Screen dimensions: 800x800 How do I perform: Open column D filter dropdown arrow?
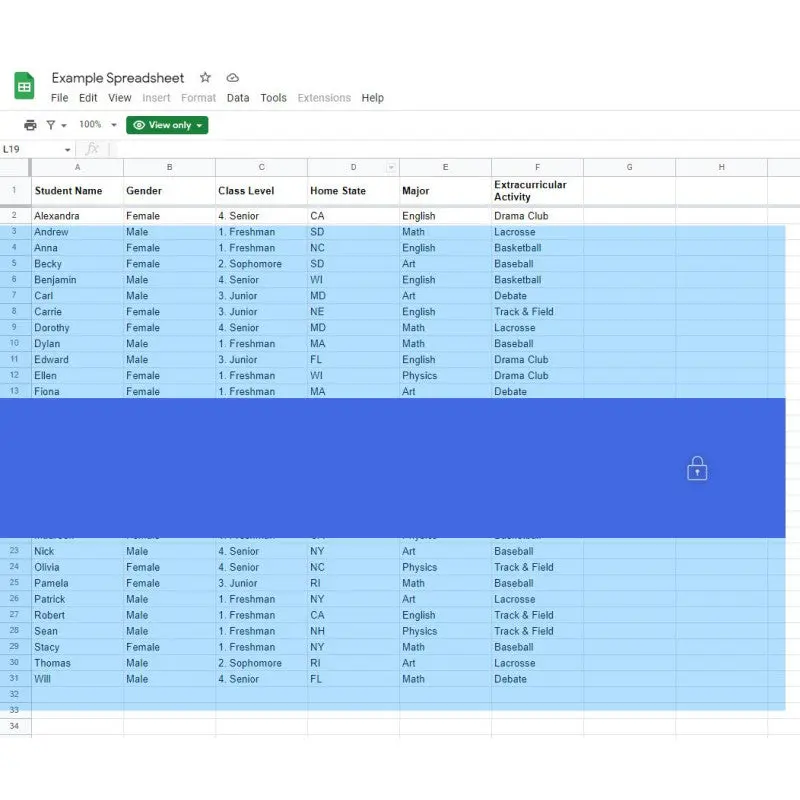click(x=391, y=167)
